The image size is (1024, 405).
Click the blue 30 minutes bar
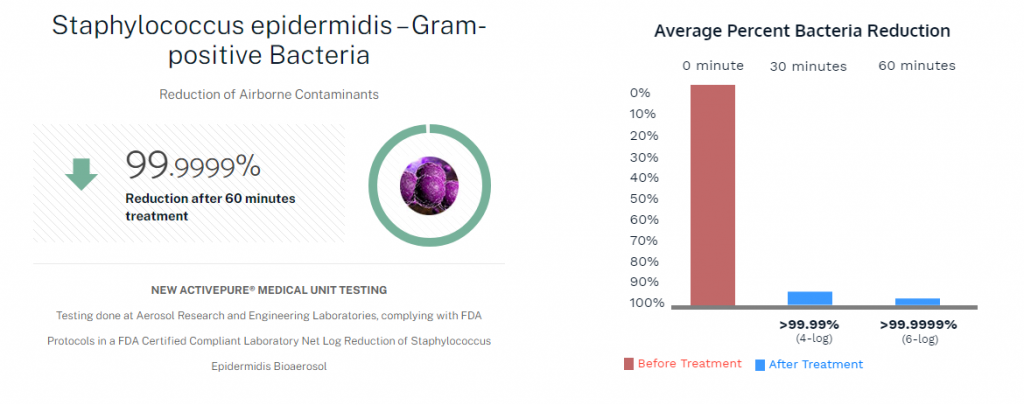tap(810, 298)
